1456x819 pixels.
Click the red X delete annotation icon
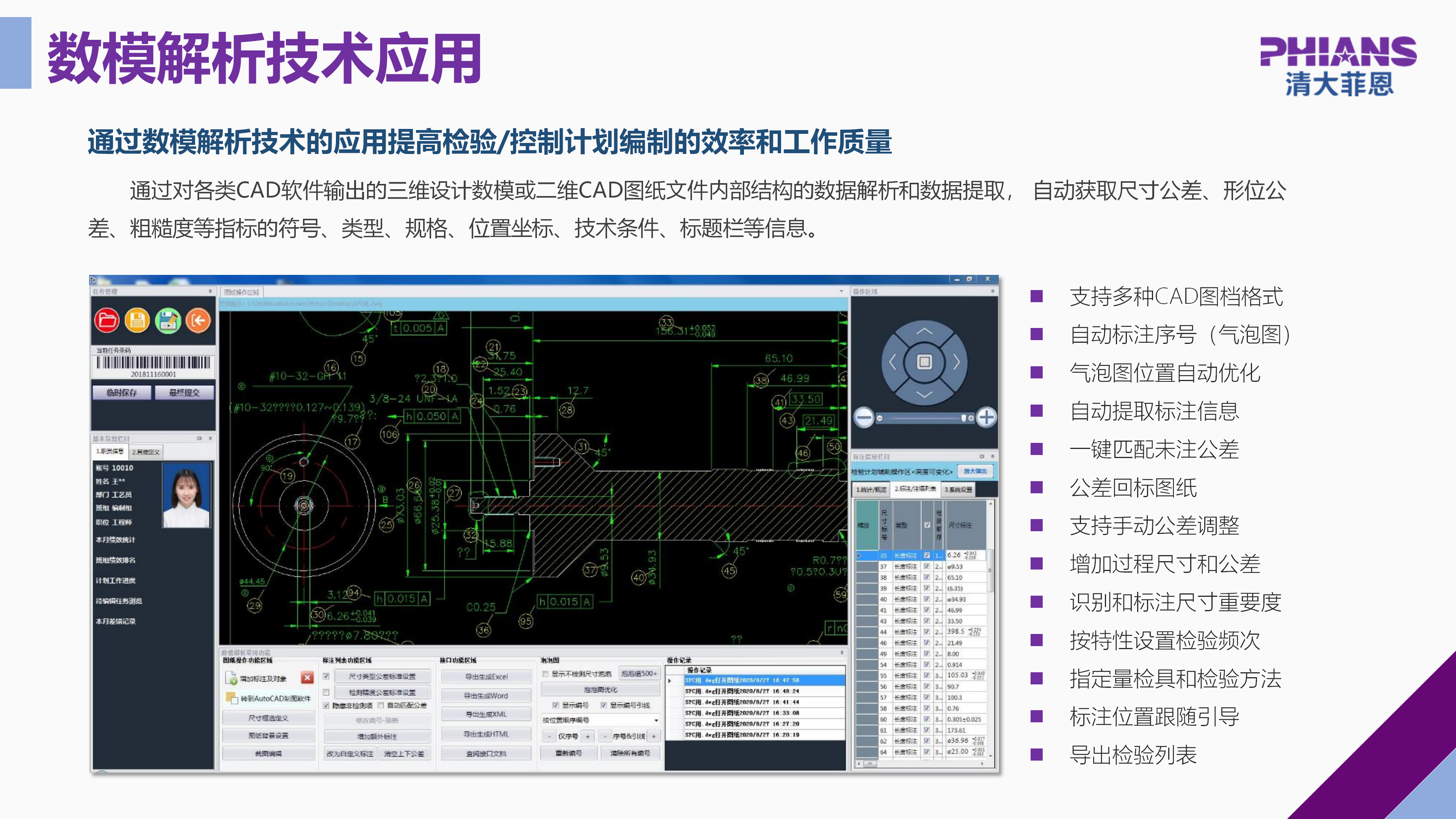click(307, 677)
